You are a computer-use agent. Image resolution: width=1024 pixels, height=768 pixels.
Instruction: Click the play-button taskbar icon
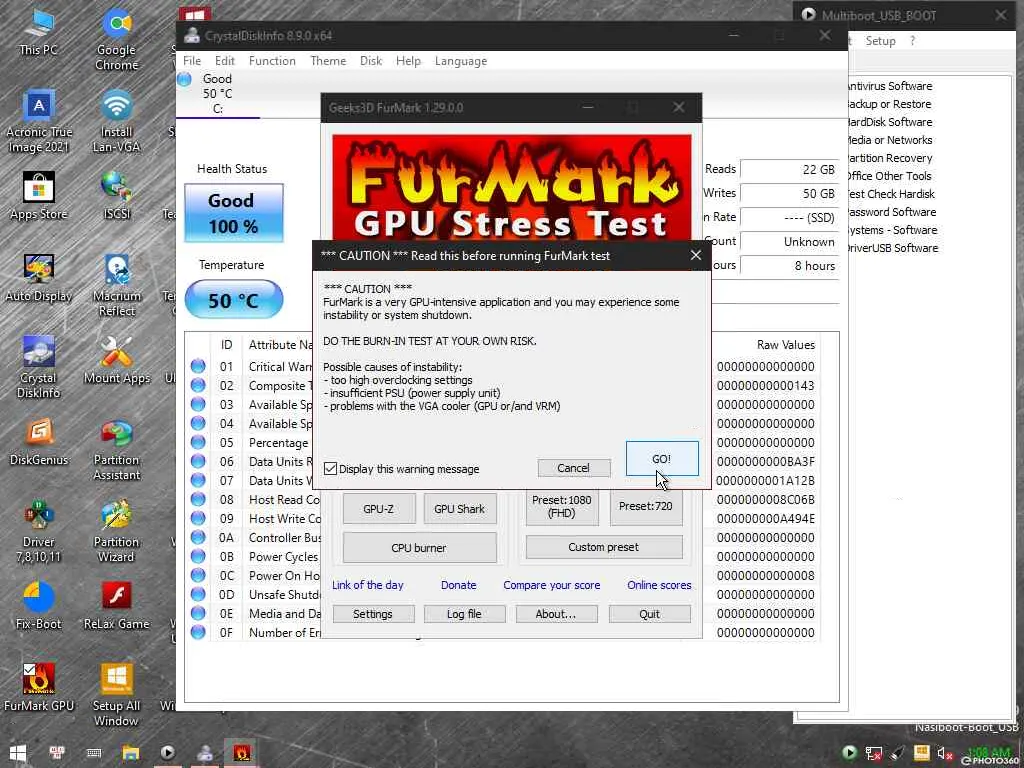(167, 753)
